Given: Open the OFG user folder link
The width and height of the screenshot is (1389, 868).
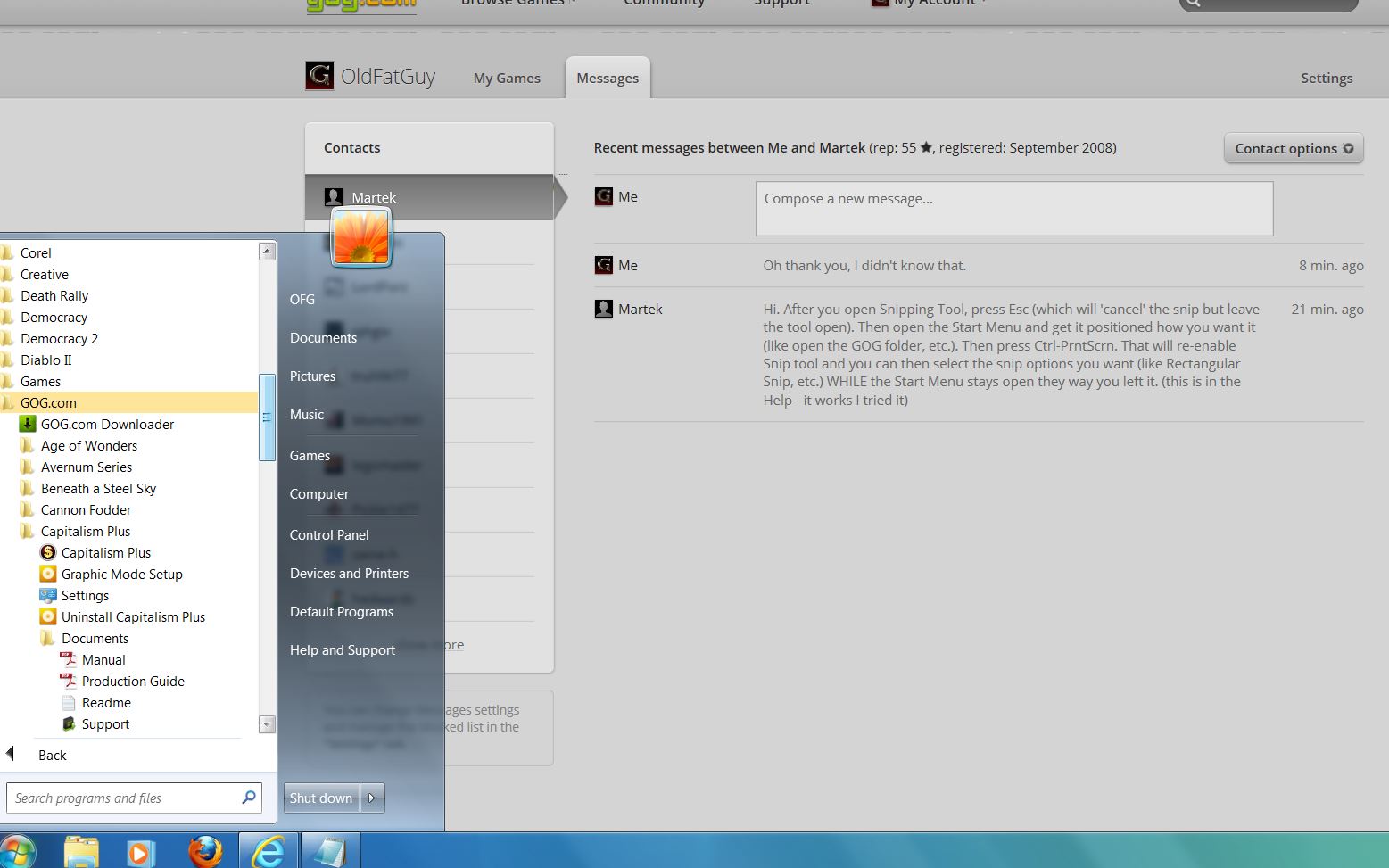Looking at the screenshot, I should point(302,299).
